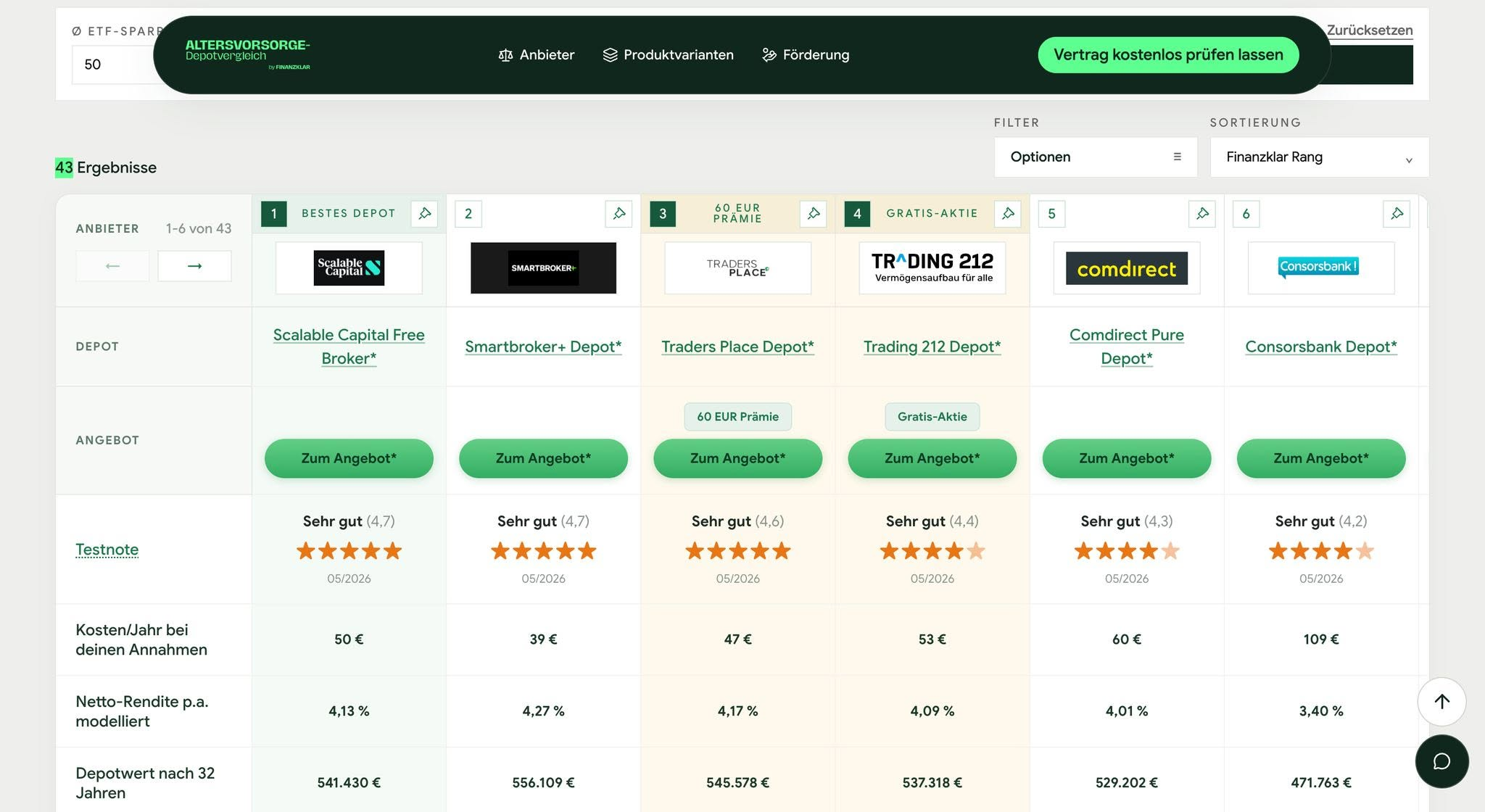The image size is (1485, 812).
Task: Click the '43 Ergebnisse' result count
Action: click(106, 167)
